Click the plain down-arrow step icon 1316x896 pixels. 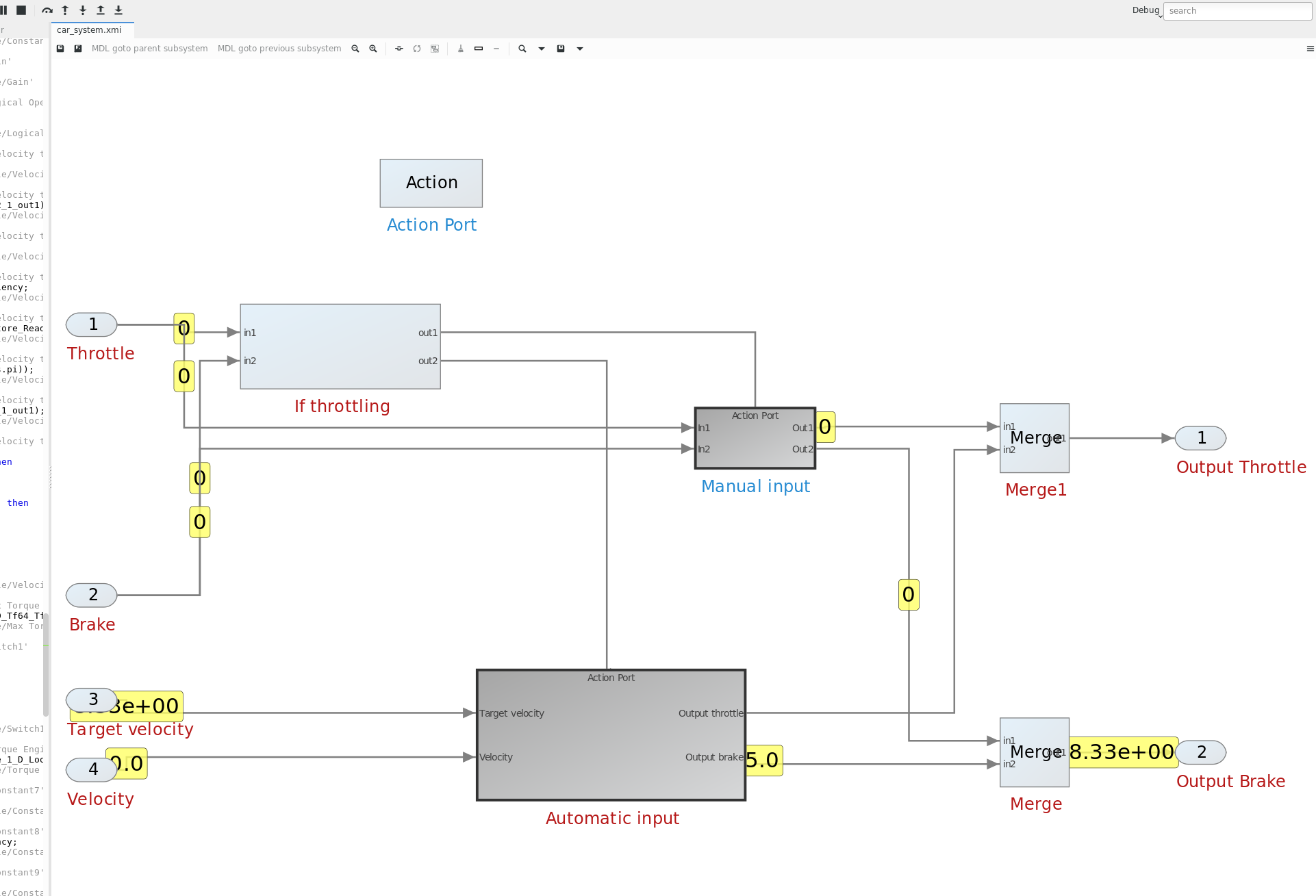(83, 10)
